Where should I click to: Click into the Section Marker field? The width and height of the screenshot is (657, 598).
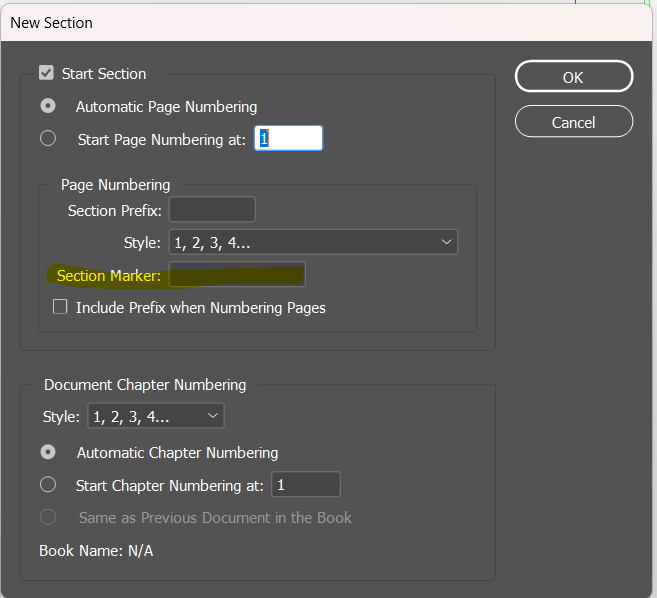pos(237,274)
